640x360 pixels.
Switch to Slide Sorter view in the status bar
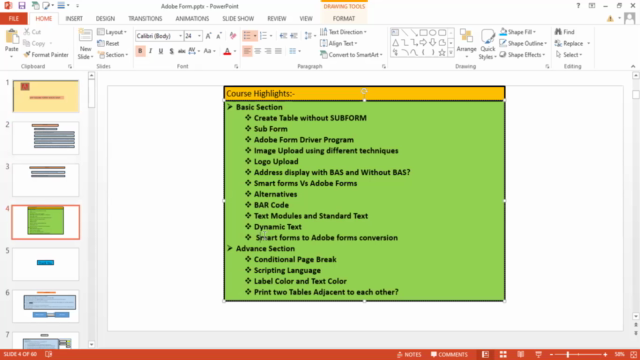coord(503,354)
